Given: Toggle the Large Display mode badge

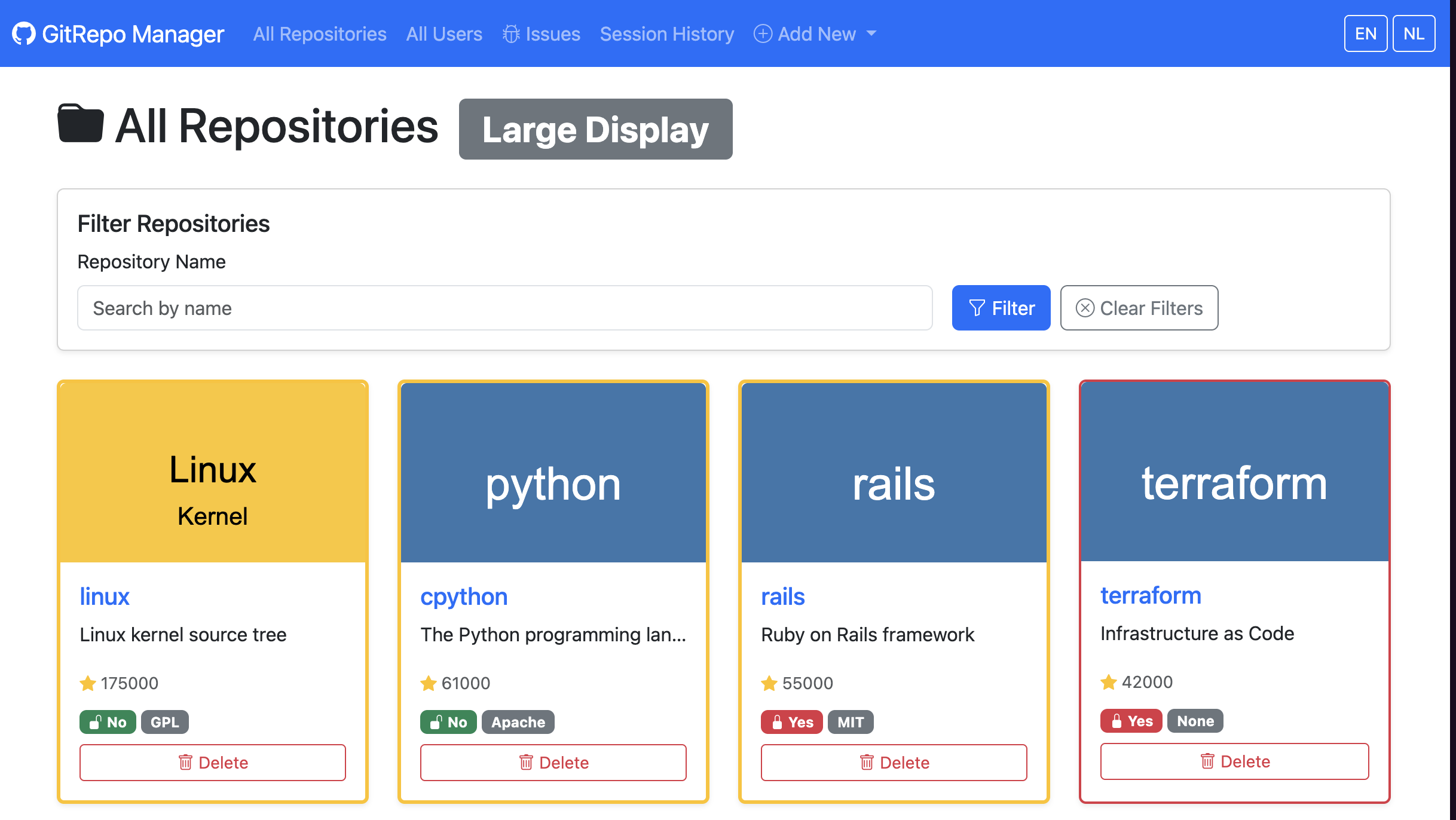Looking at the screenshot, I should point(595,129).
